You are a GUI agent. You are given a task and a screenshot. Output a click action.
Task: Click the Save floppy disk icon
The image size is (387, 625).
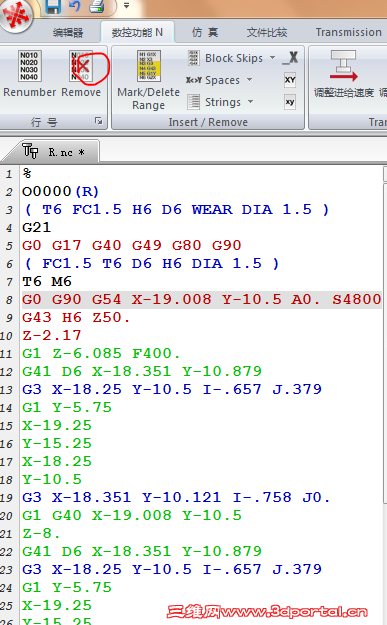tap(53, 6)
